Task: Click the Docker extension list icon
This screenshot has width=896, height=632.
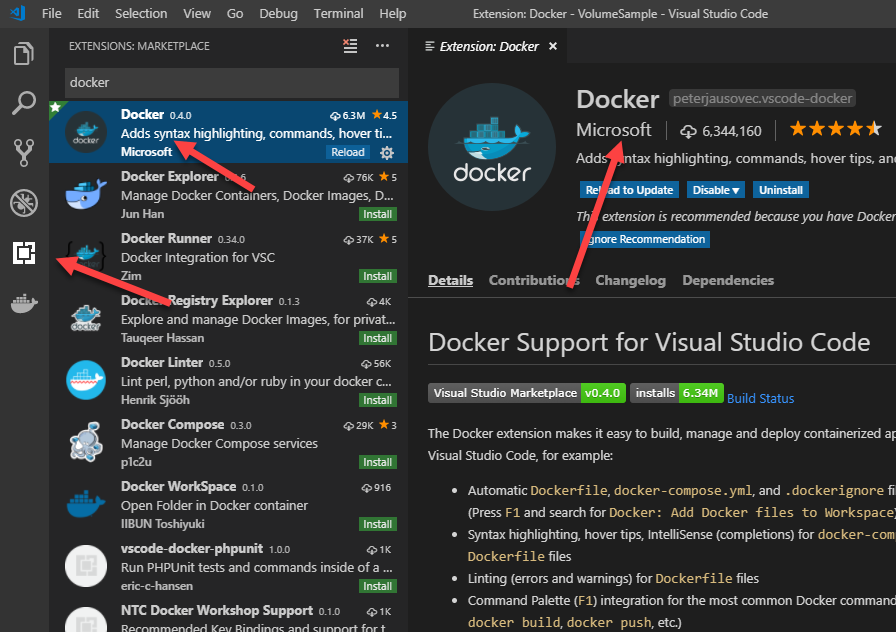Action: coord(86,133)
